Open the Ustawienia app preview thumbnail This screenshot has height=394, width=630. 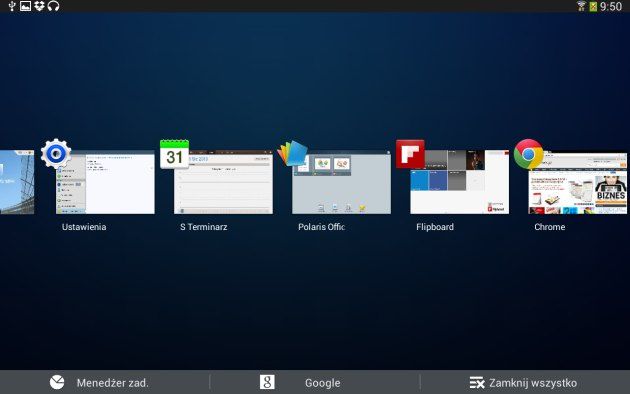click(x=105, y=182)
